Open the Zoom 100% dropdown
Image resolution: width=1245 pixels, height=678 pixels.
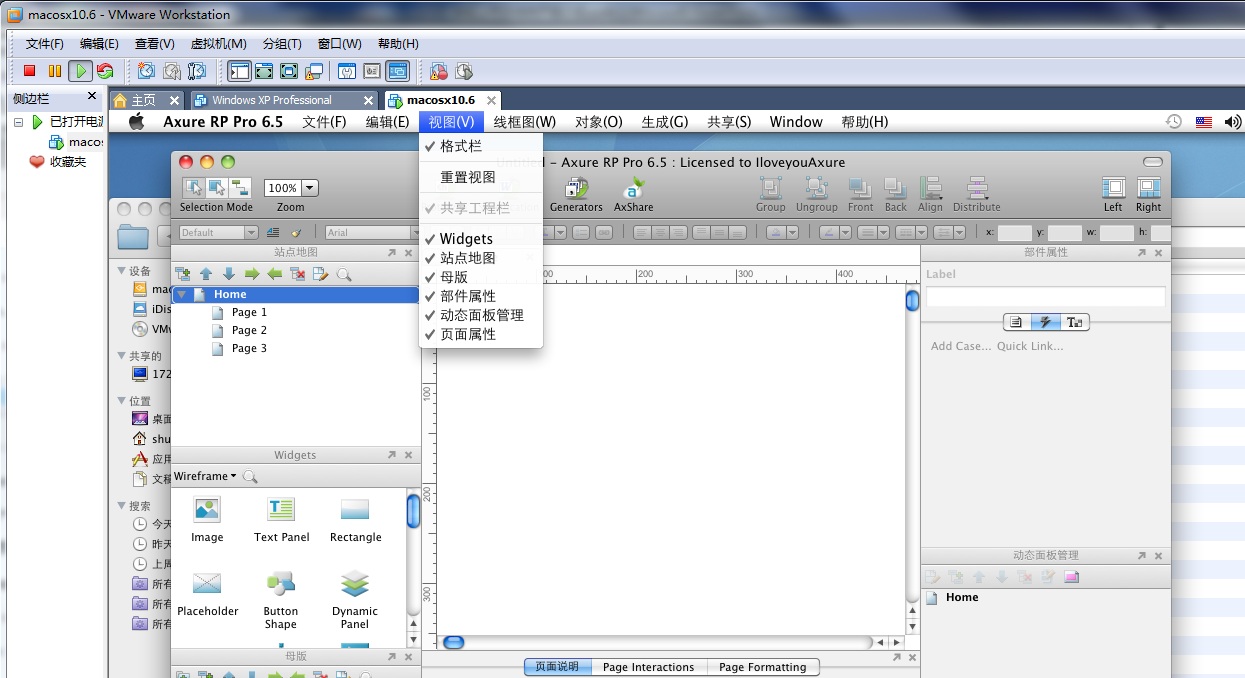click(x=309, y=188)
